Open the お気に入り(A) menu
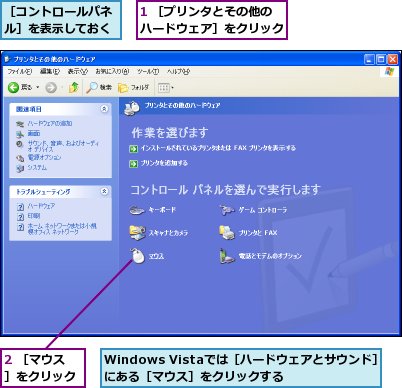402x388 pixels. point(112,71)
